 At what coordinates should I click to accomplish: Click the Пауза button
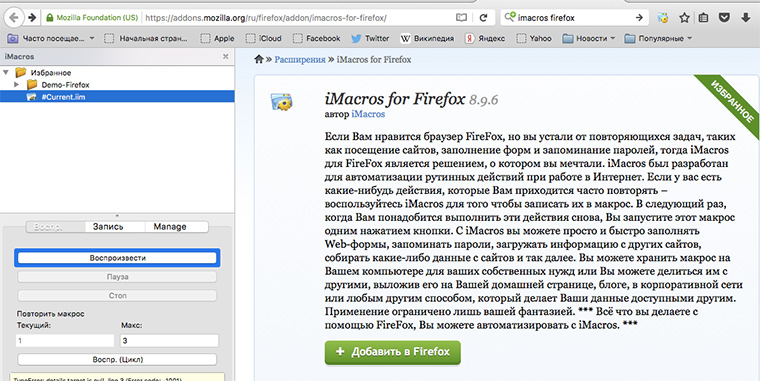coord(117,277)
